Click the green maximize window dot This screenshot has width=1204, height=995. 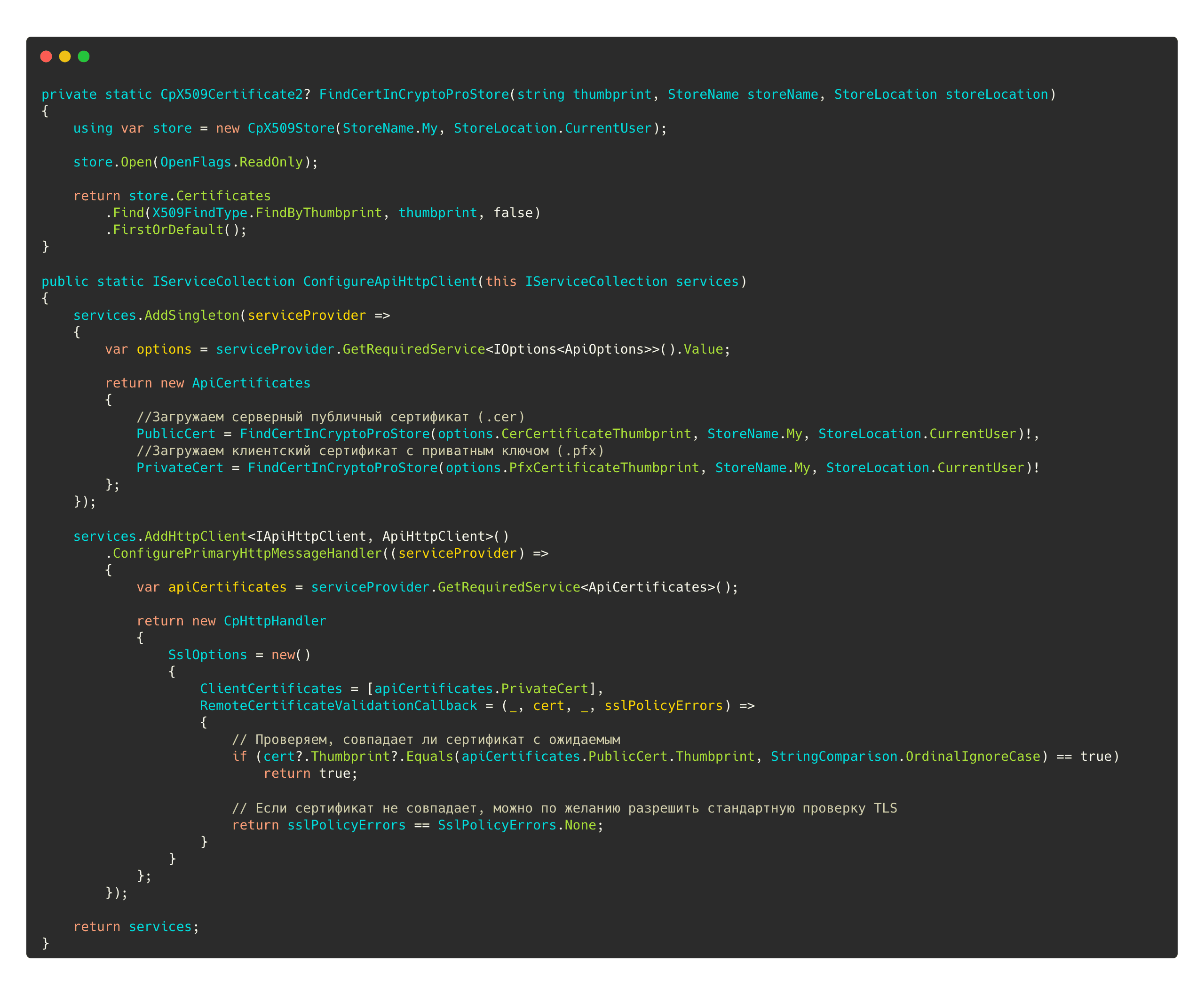tap(84, 56)
